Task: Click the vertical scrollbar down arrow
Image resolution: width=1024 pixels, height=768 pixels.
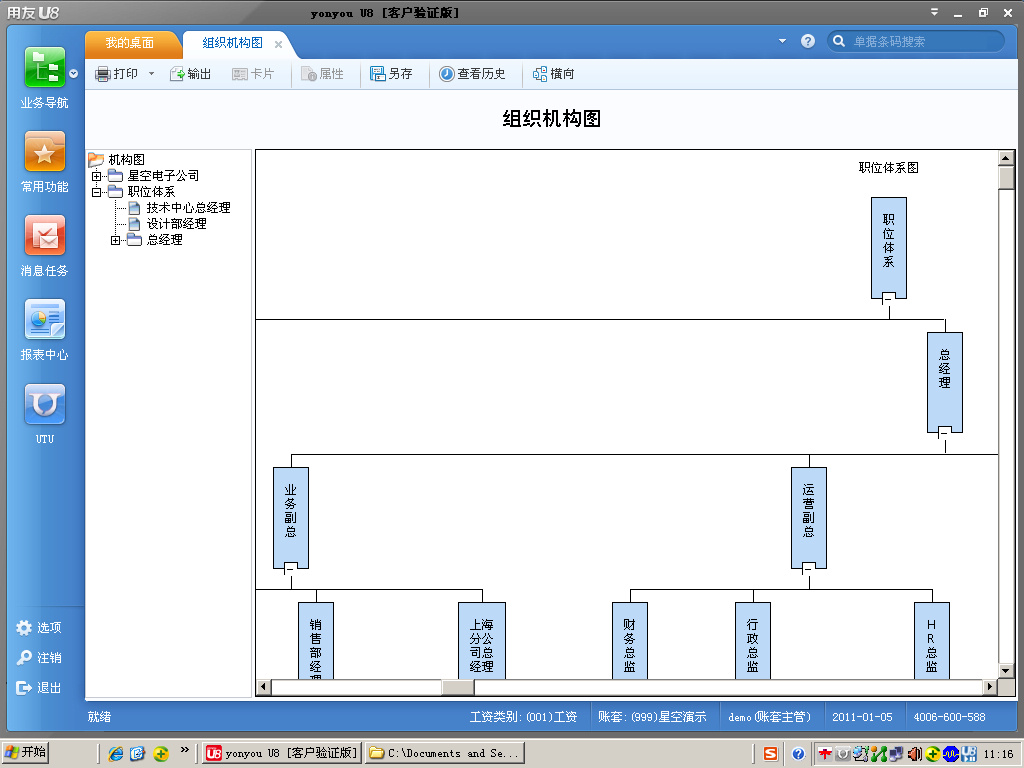Action: point(1006,671)
